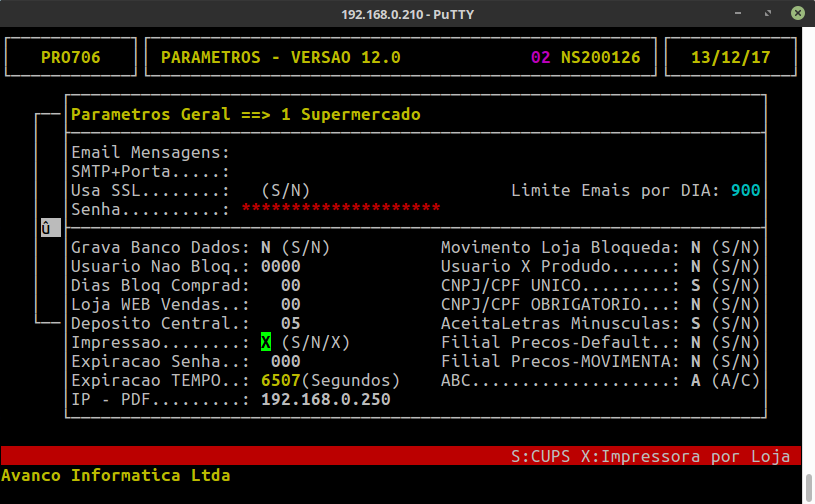The image size is (815, 504).
Task: Click the û marker on left border
Action: pos(46,228)
